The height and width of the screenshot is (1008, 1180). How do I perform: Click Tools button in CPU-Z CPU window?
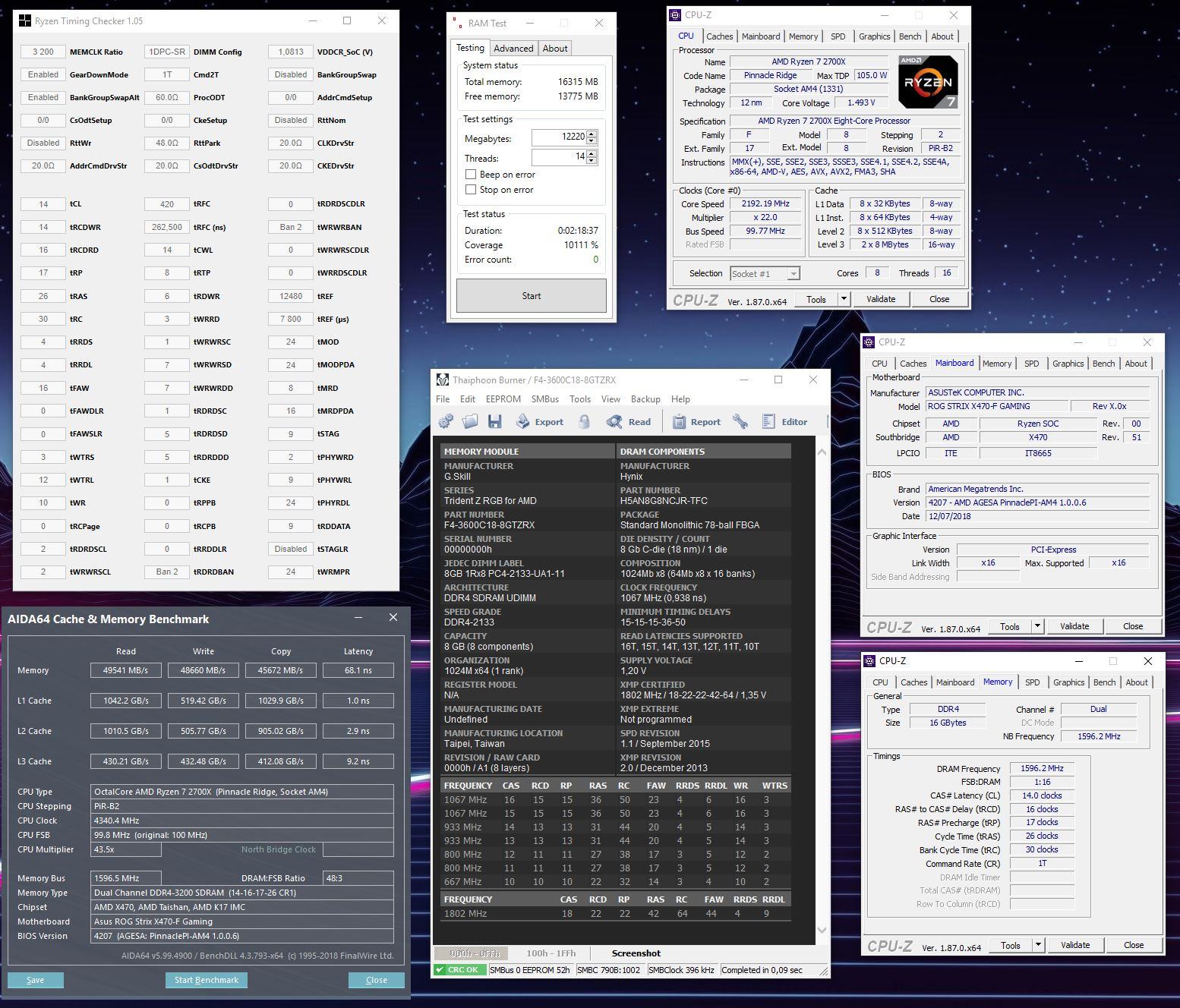816,299
